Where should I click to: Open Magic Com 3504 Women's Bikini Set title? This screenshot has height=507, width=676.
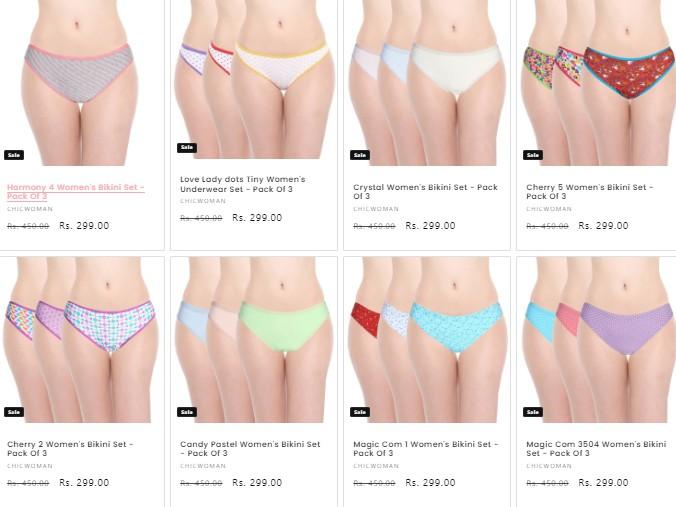point(596,448)
